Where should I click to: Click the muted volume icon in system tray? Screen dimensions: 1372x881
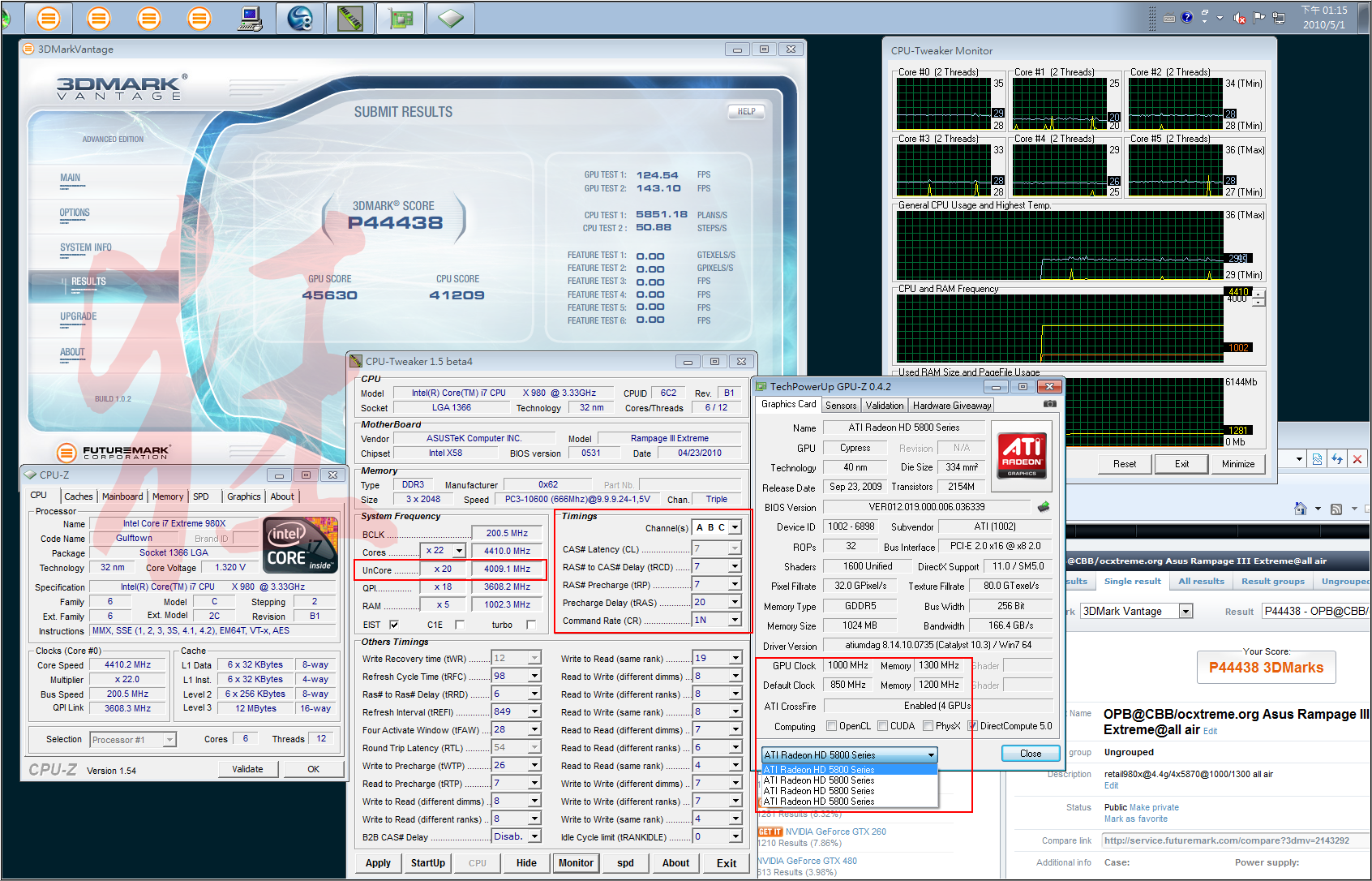(x=1239, y=17)
